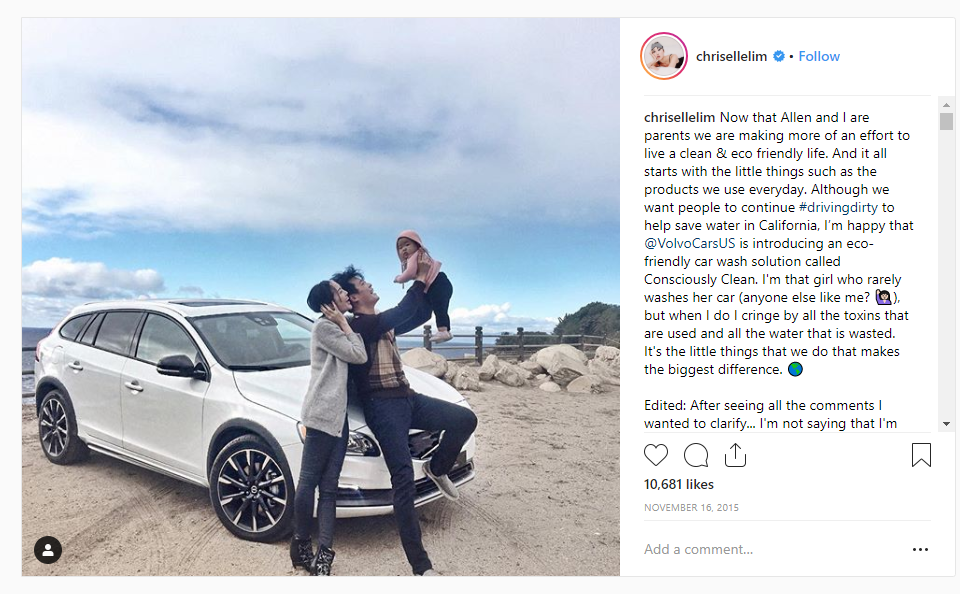Visit the @VolvoCarsUS mention
960x594 pixels.
tap(689, 243)
